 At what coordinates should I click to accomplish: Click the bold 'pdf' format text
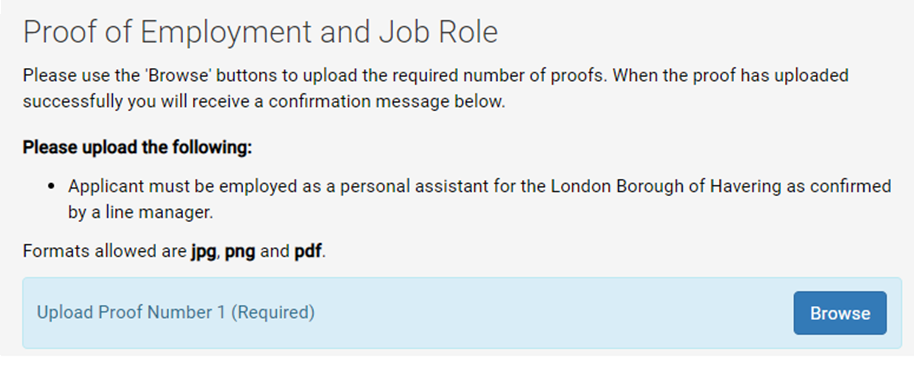click(308, 252)
